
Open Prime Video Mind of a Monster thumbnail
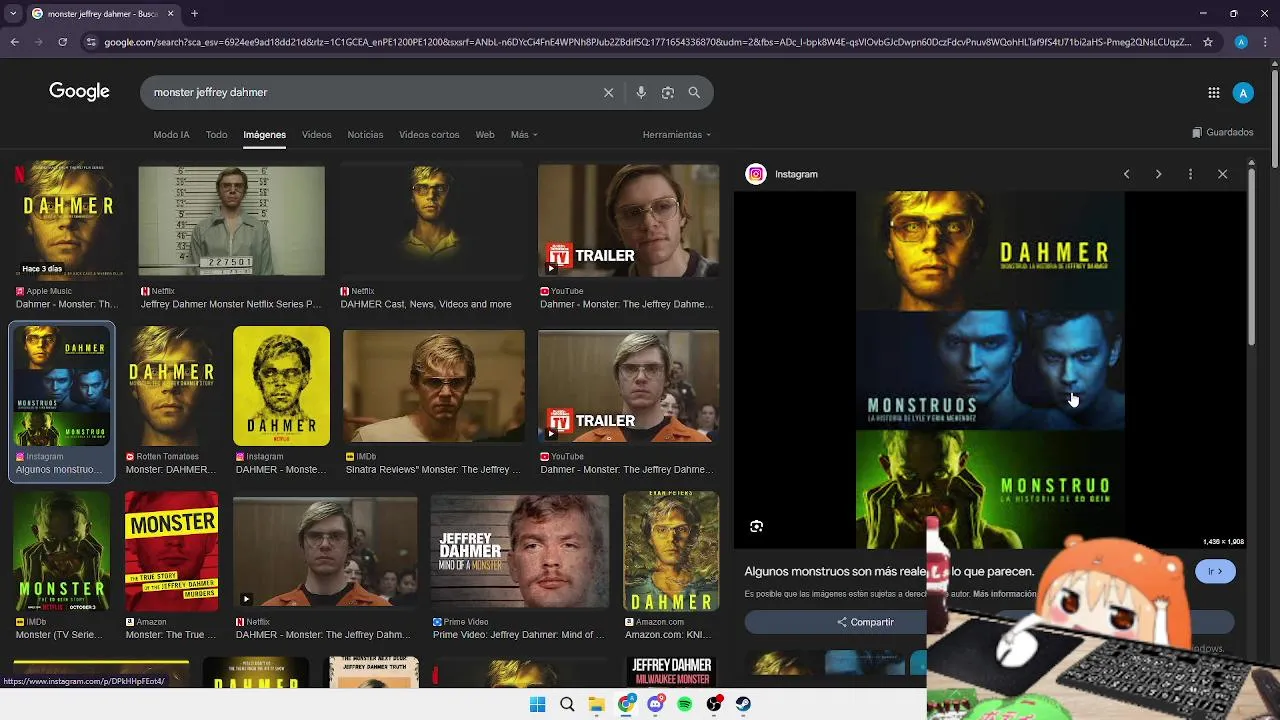tap(519, 551)
